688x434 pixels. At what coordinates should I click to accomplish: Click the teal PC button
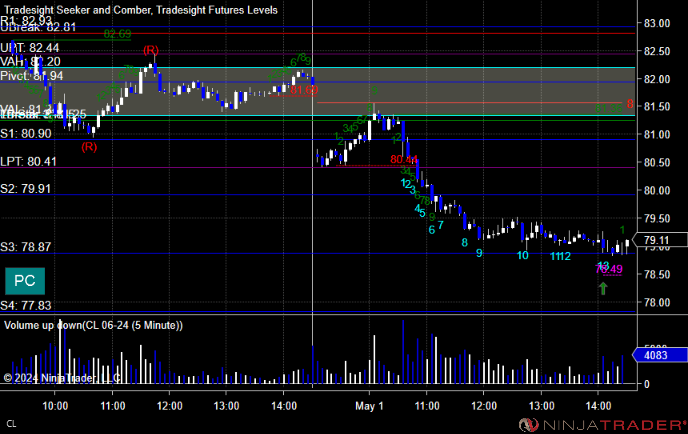pos(25,281)
